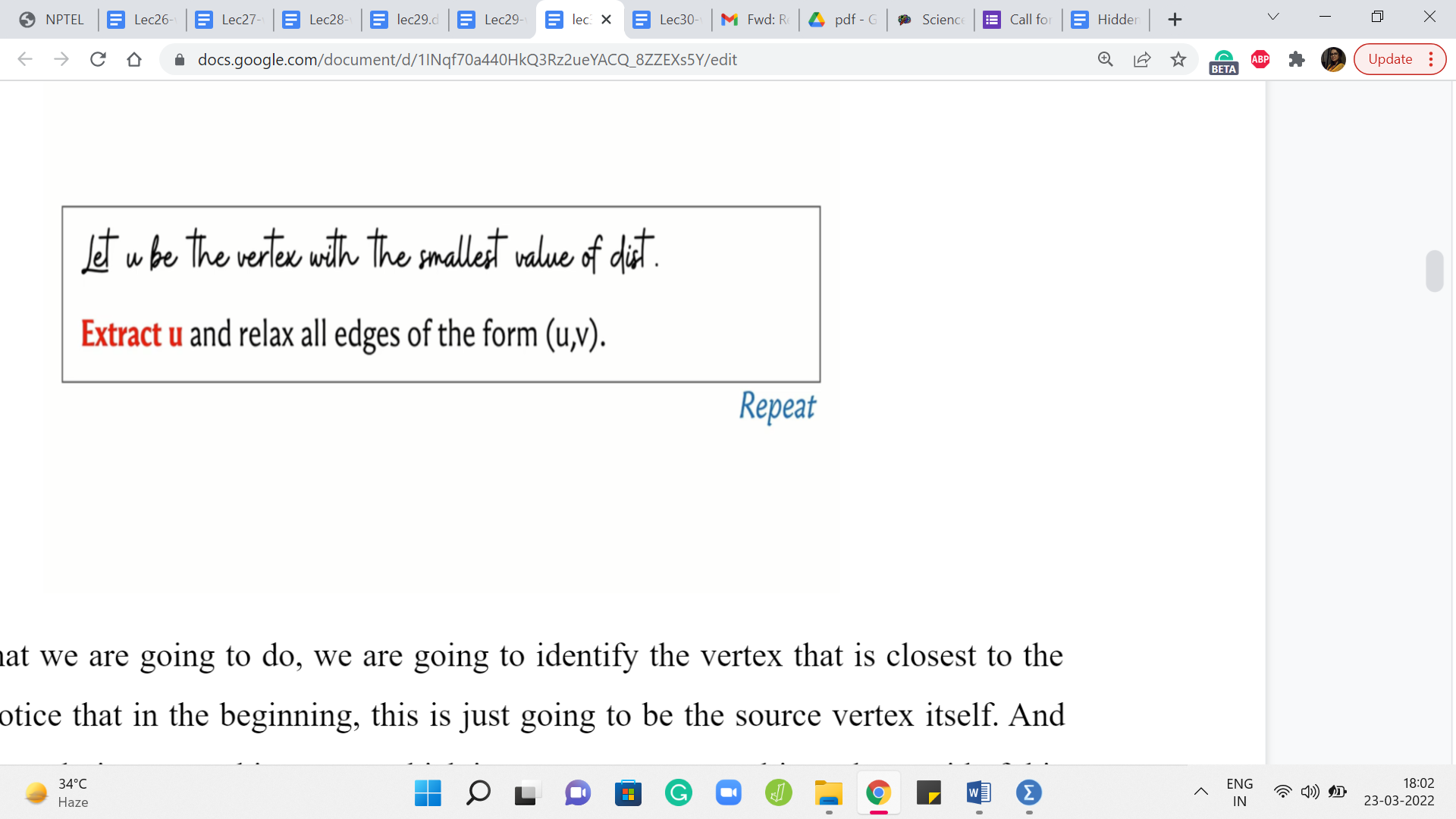Open a new browser tab
This screenshot has height=819, width=1456.
click(x=1175, y=20)
